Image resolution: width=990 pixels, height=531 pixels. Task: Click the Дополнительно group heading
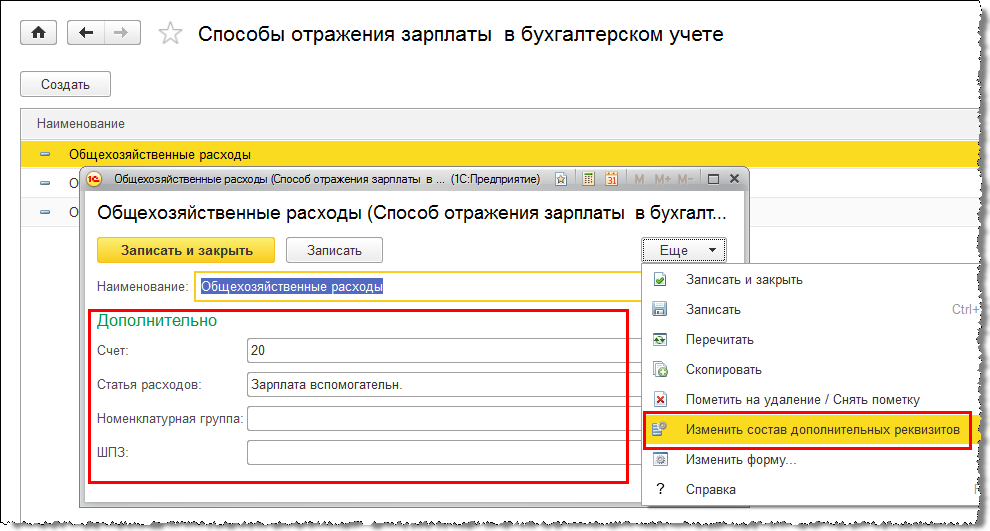[x=157, y=321]
